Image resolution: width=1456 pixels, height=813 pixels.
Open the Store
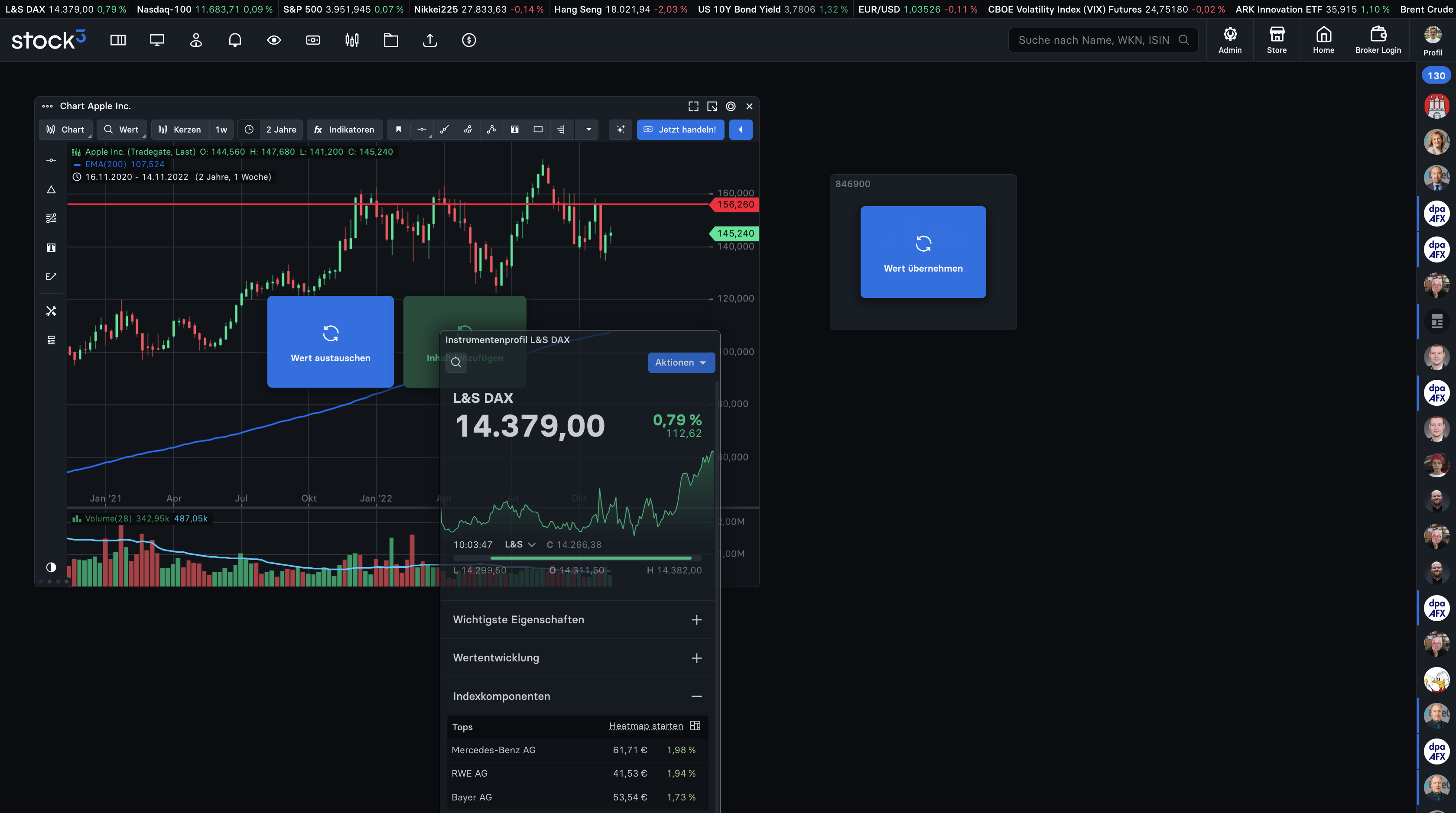point(1276,40)
